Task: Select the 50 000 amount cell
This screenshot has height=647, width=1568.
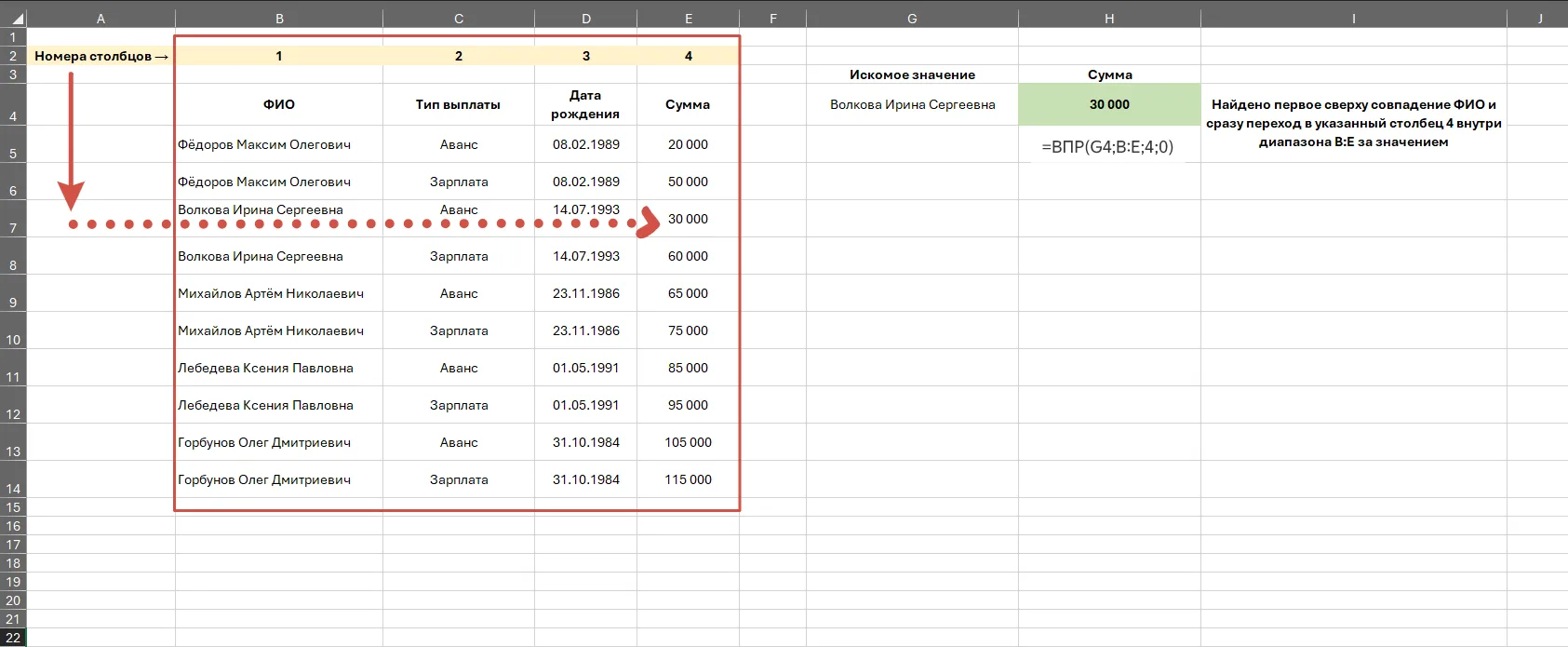Action: point(689,182)
